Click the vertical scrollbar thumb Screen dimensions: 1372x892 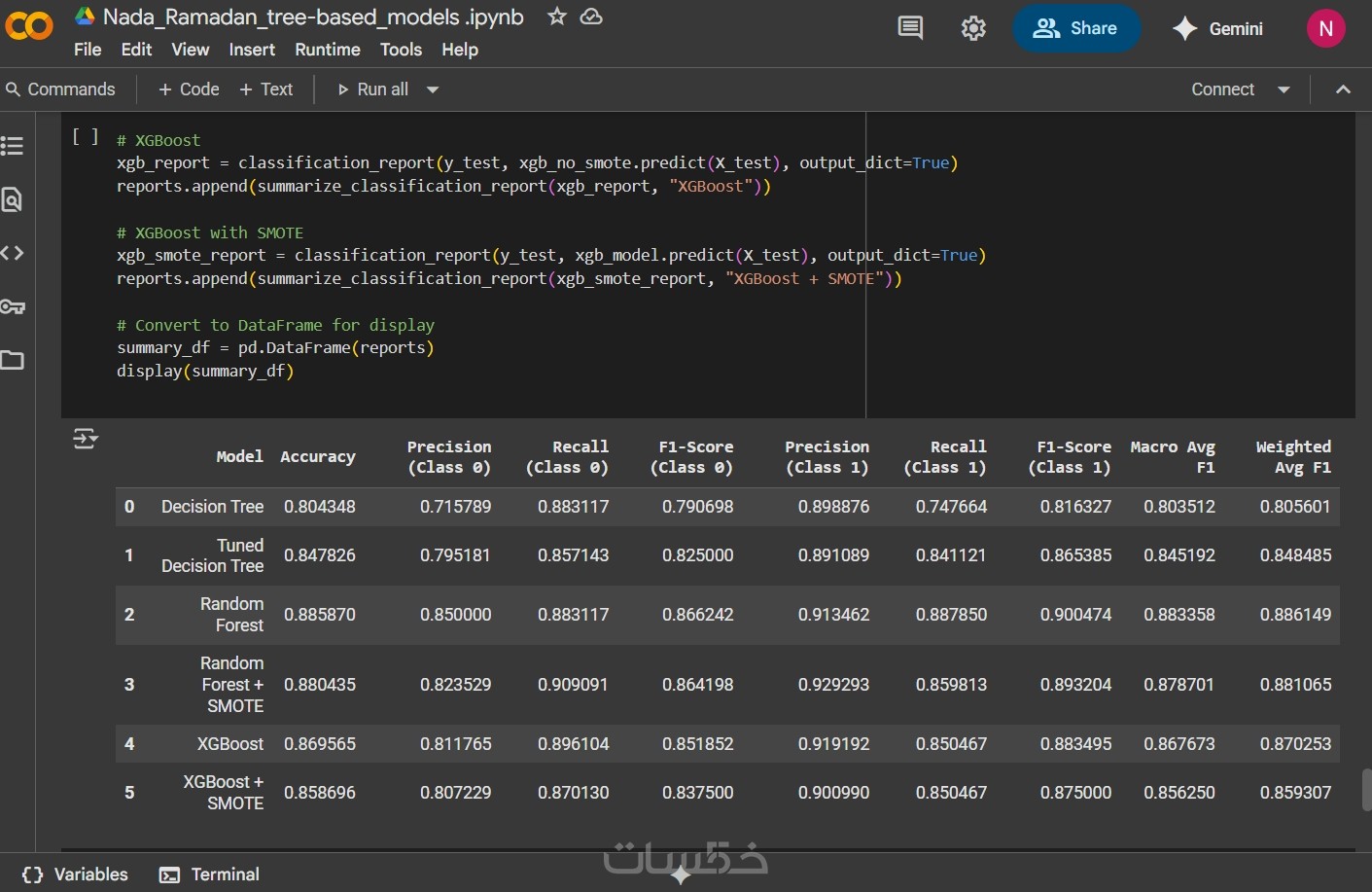[x=1365, y=790]
